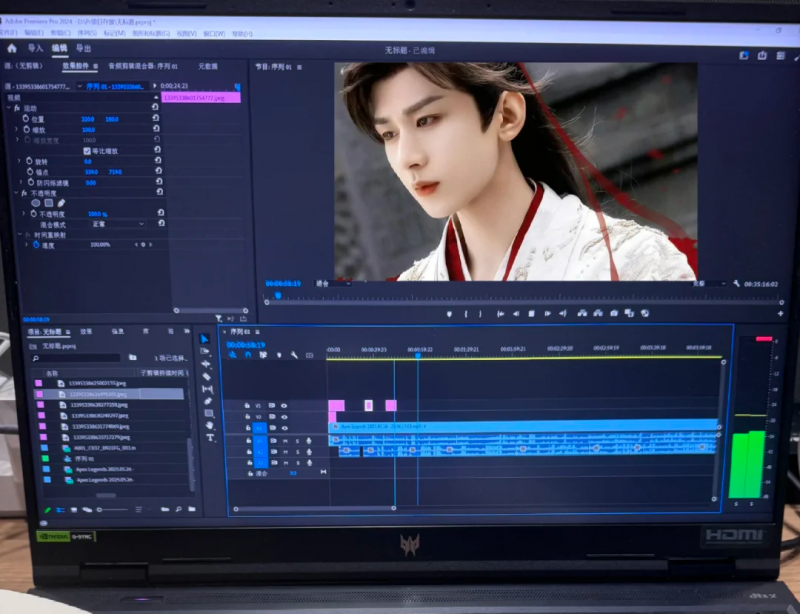800x614 pixels.
Task: Select the Razor tool in the tools panel
Action: 207,377
